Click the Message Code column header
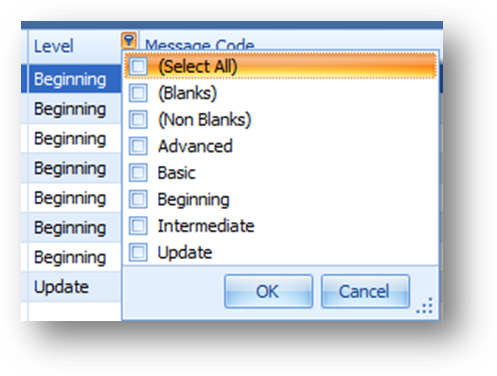The width and height of the screenshot is (497, 376). [199, 44]
